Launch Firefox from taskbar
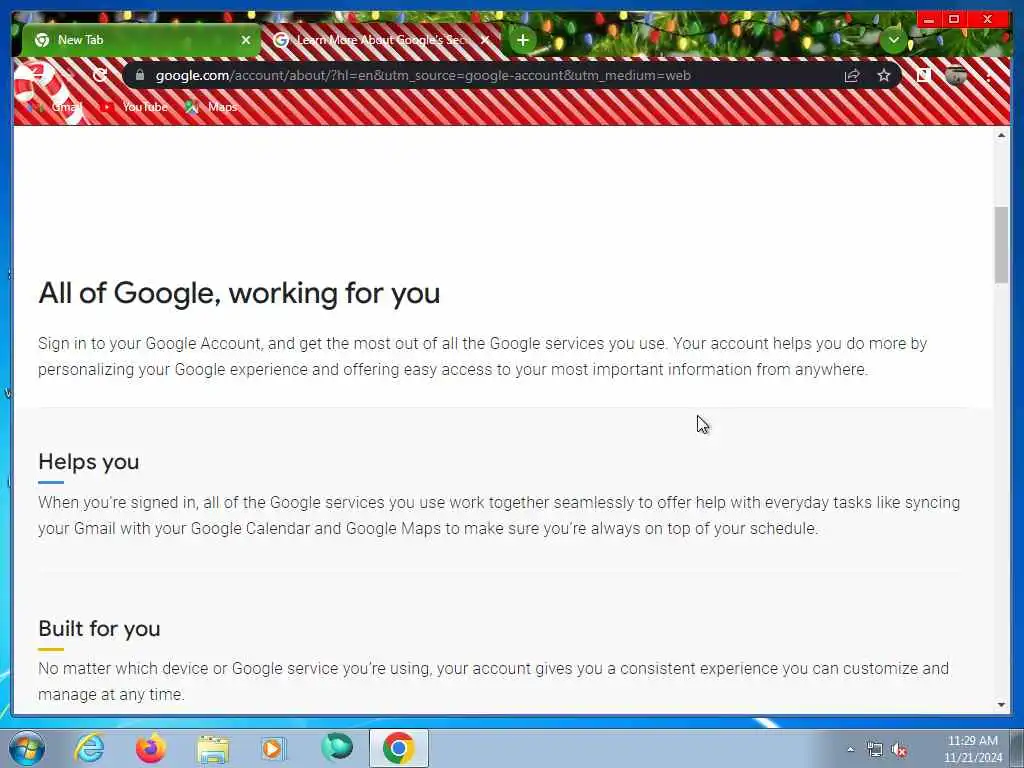Viewport: 1024px width, 768px height. click(151, 748)
